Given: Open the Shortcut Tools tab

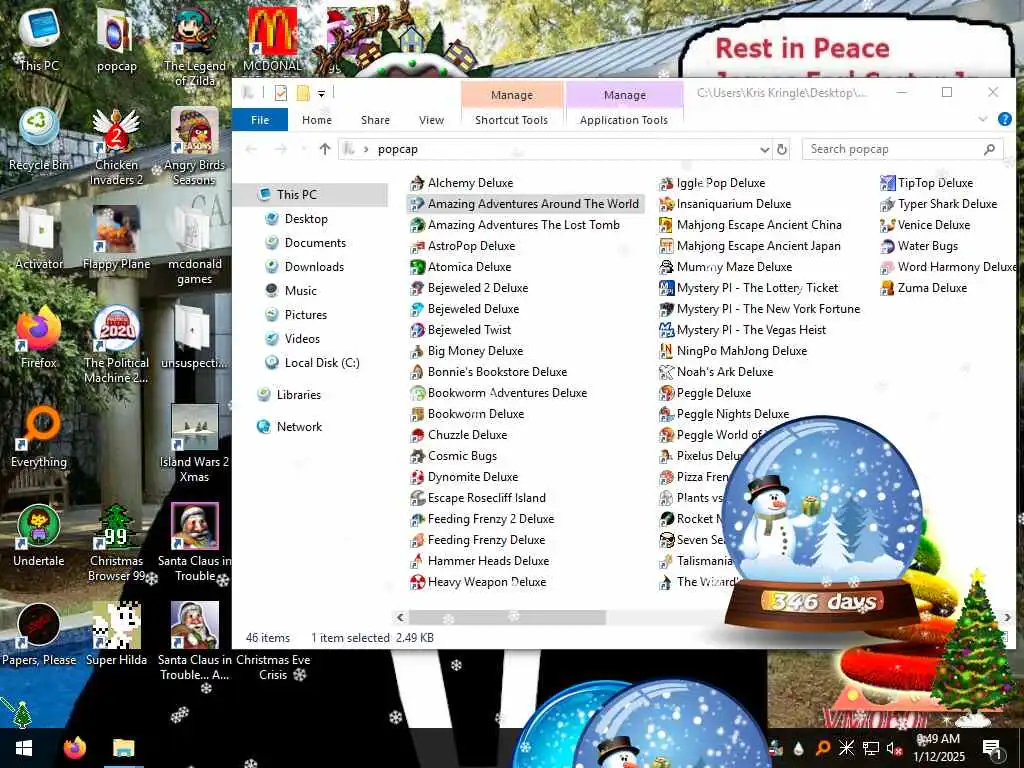Looking at the screenshot, I should [511, 120].
